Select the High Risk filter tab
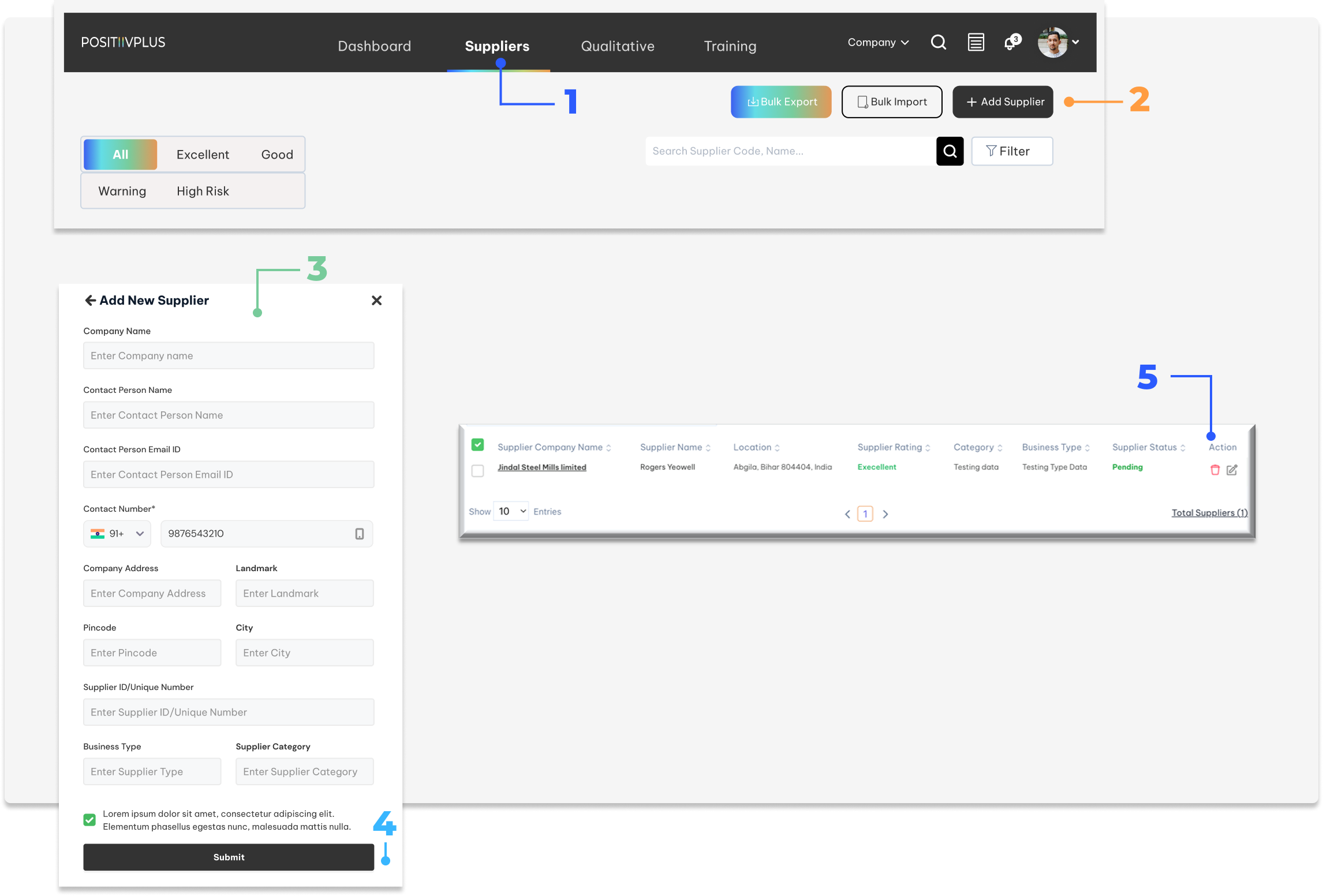Viewport: 1323px width, 896px height. 203,191
